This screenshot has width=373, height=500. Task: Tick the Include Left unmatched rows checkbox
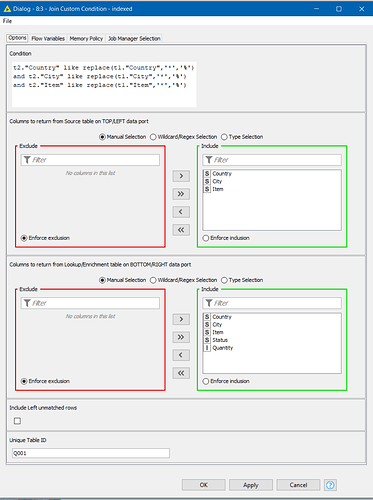coord(17,421)
